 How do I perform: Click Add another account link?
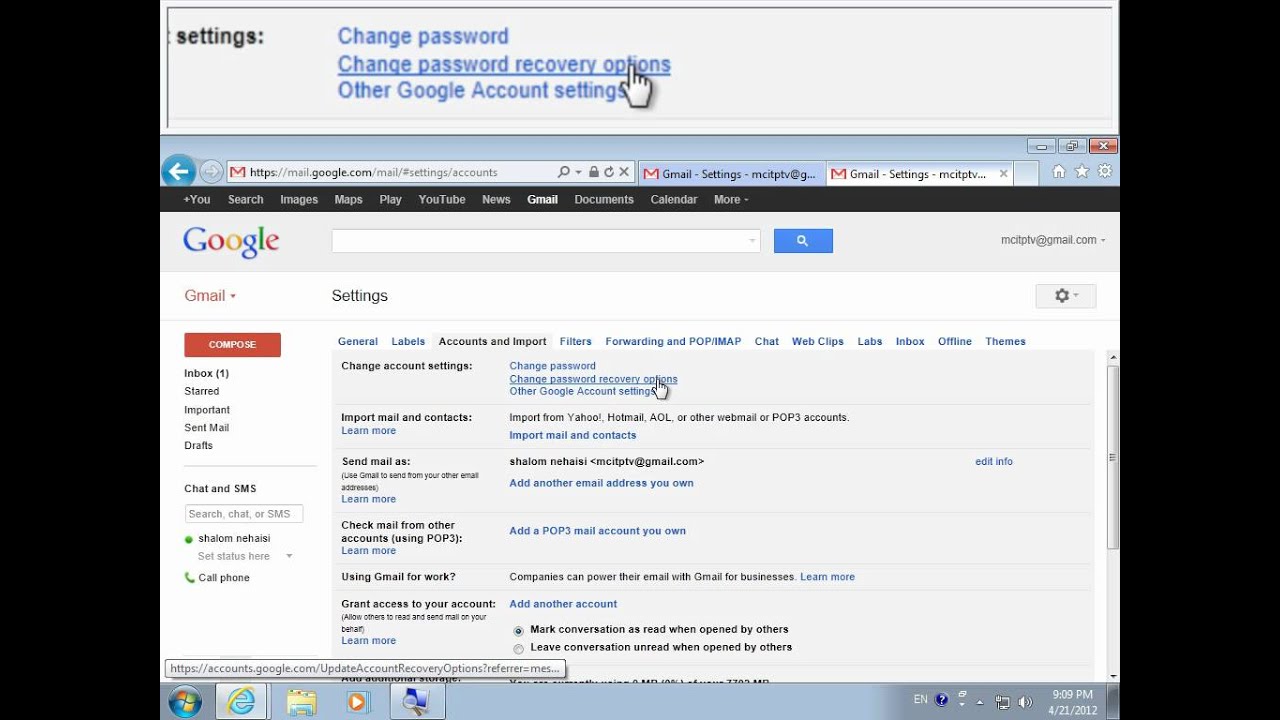563,604
